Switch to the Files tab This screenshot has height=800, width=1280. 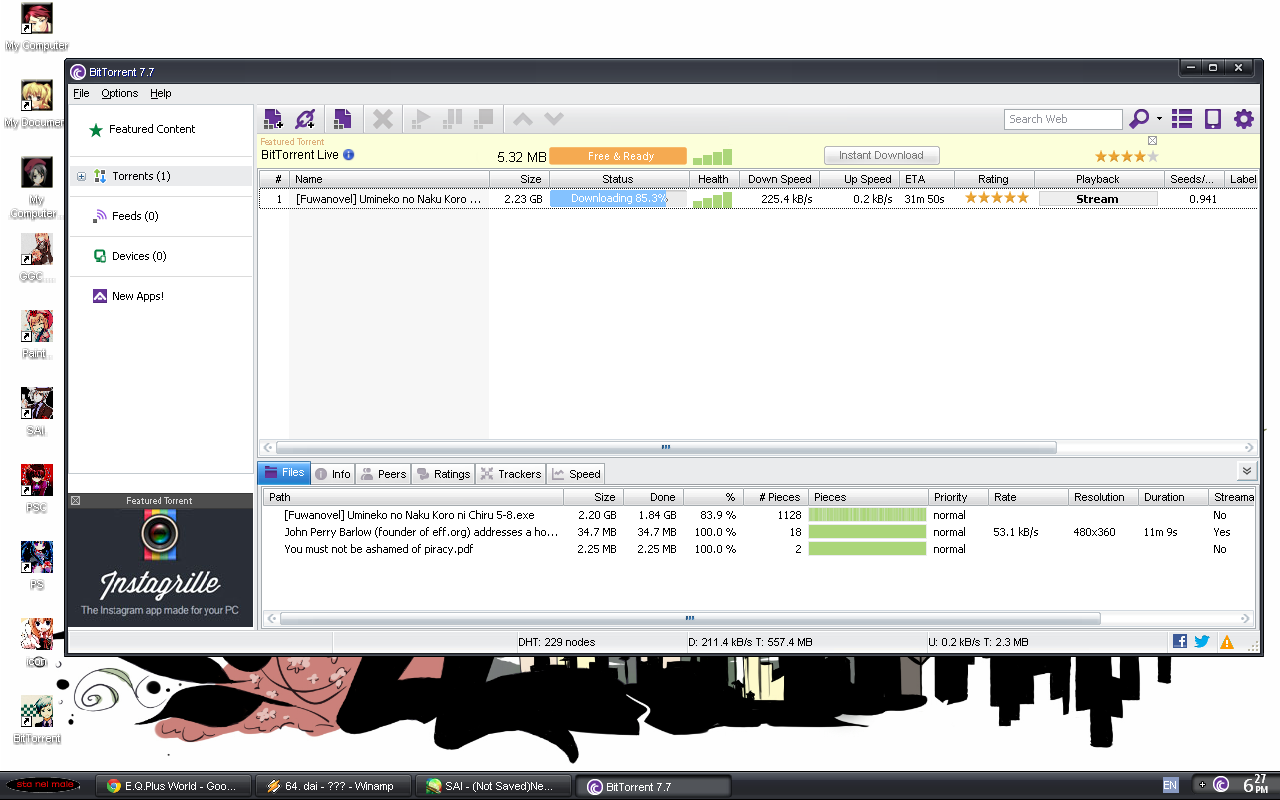point(284,473)
